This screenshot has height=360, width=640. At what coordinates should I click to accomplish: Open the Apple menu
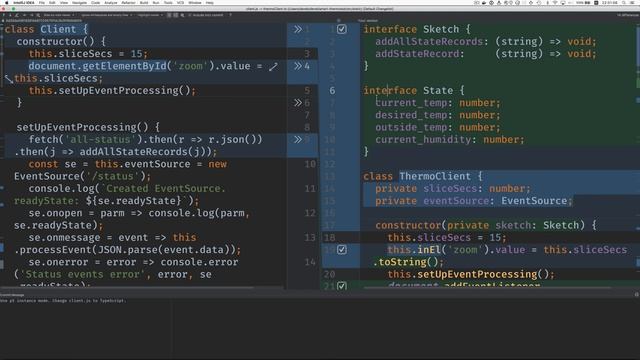tap(7, 2)
